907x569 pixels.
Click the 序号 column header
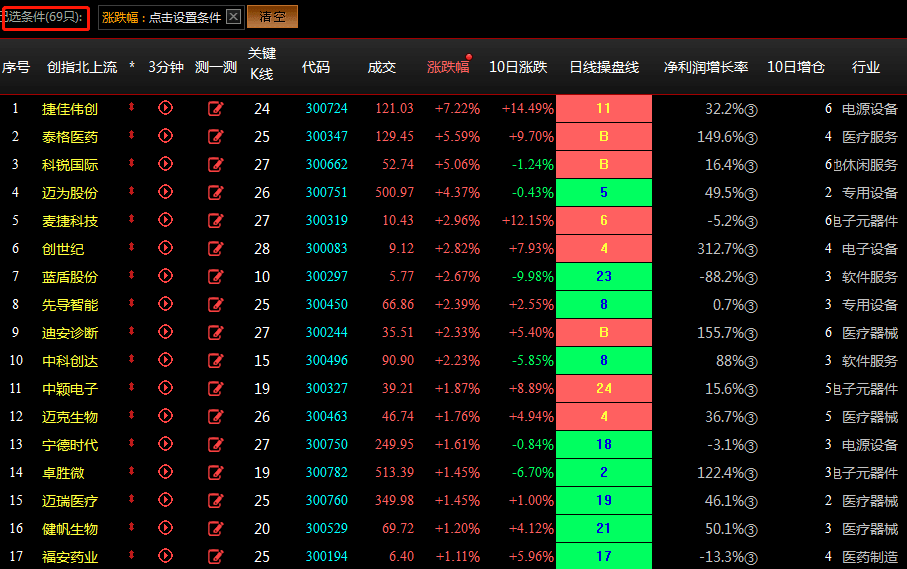[x=16, y=67]
